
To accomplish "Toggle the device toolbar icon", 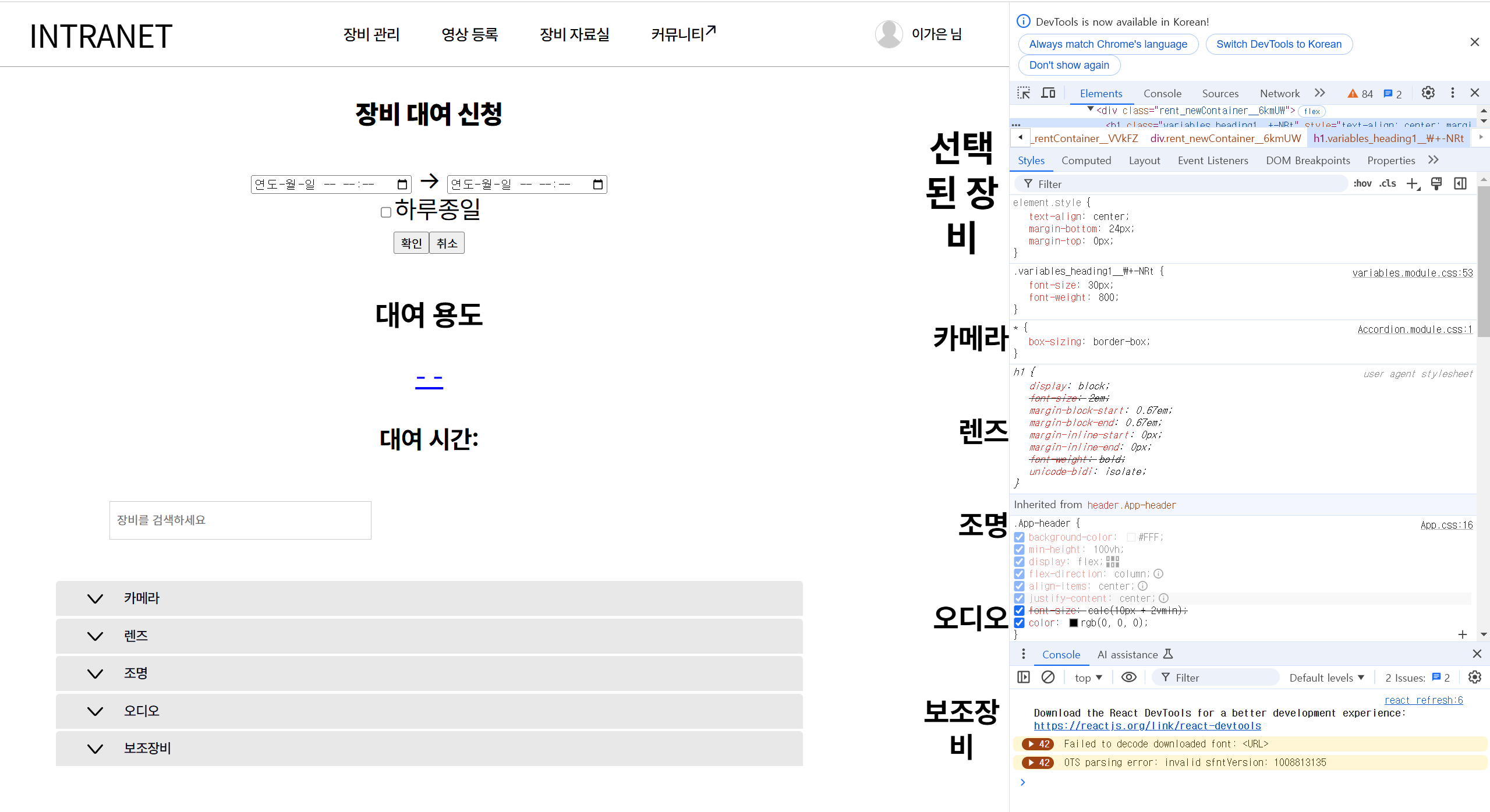I will click(x=1048, y=93).
